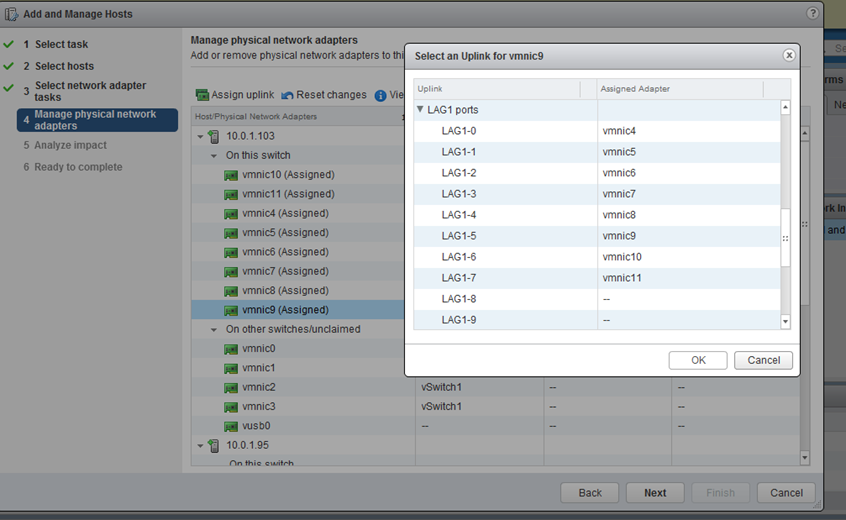846x520 pixels.
Task: Select the LAG1-4 uplink row
Action: pos(597,215)
